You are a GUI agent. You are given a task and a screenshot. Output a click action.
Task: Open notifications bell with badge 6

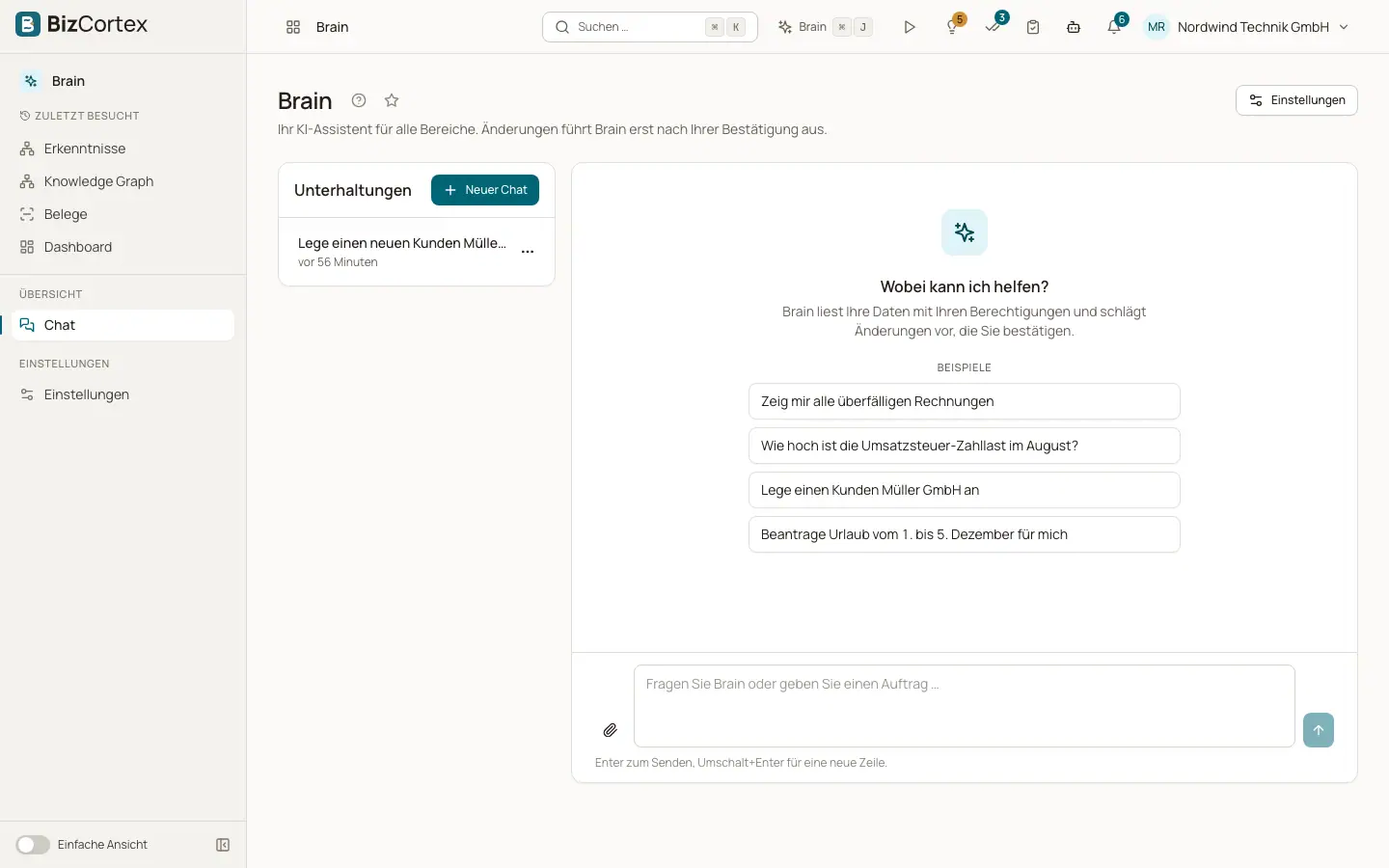pos(1114,27)
